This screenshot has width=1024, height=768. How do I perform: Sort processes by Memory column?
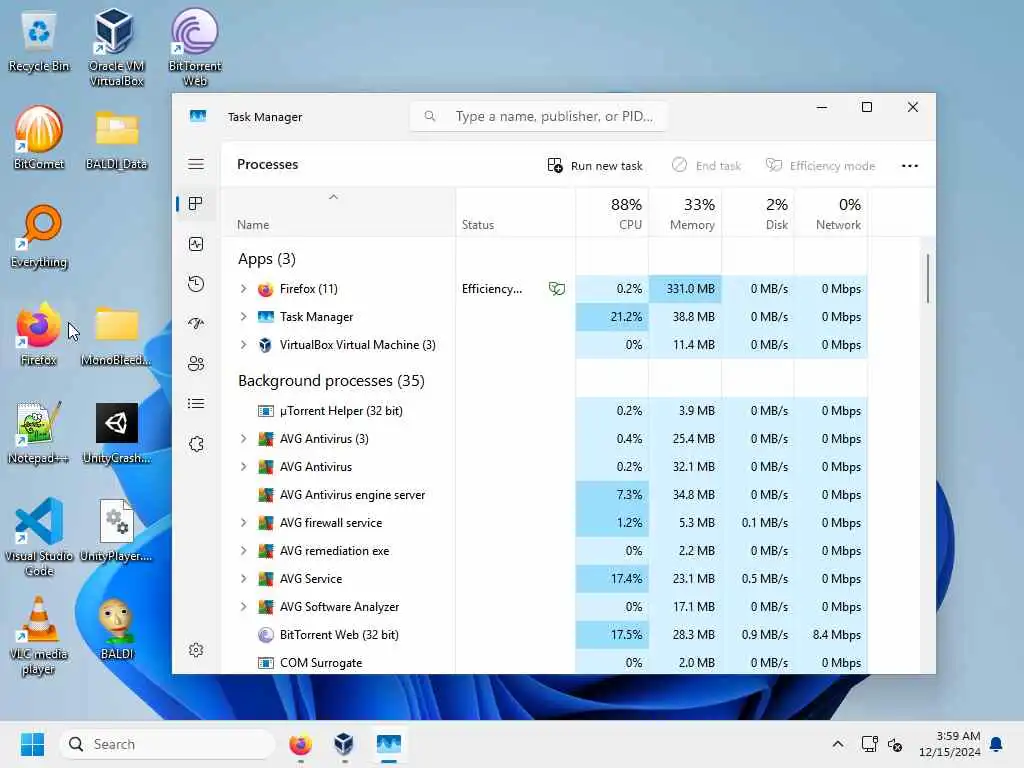[x=685, y=212]
